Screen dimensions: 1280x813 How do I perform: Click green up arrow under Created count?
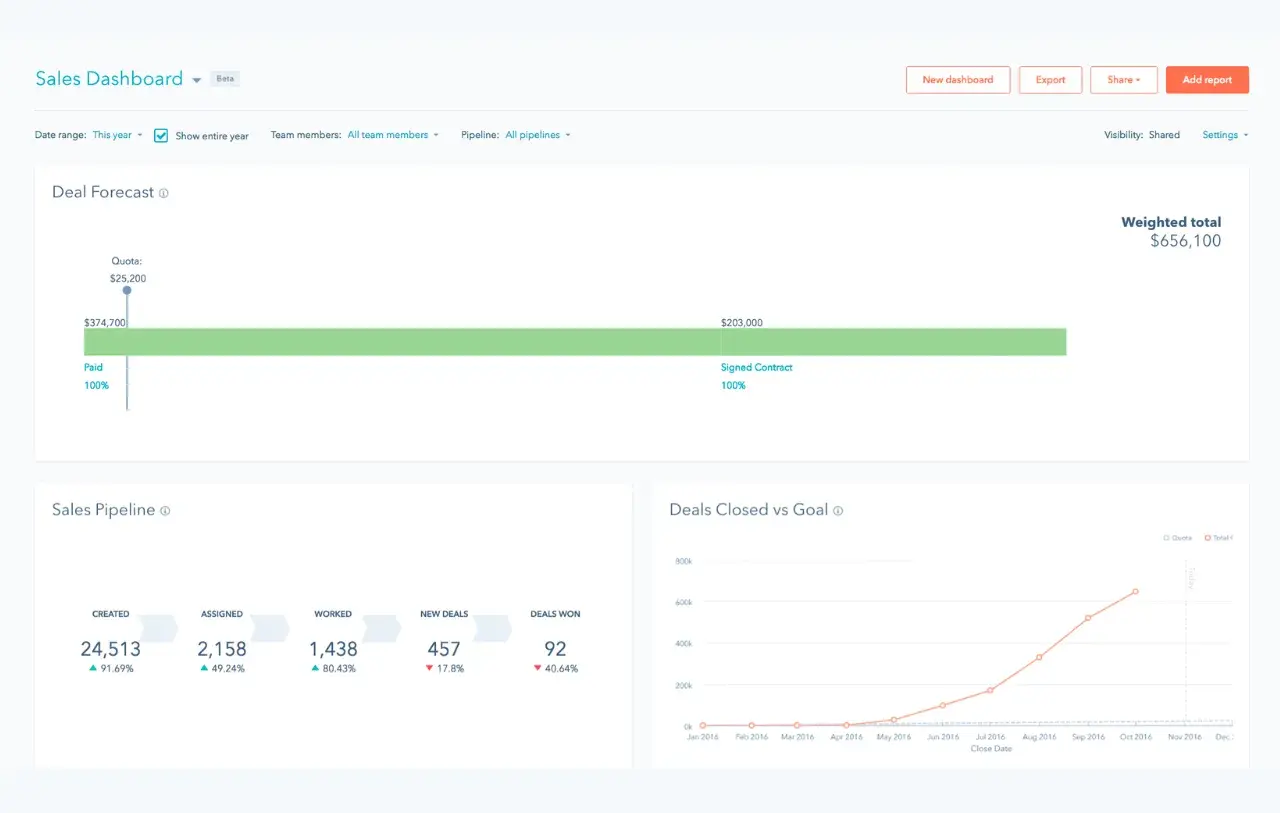tap(93, 668)
